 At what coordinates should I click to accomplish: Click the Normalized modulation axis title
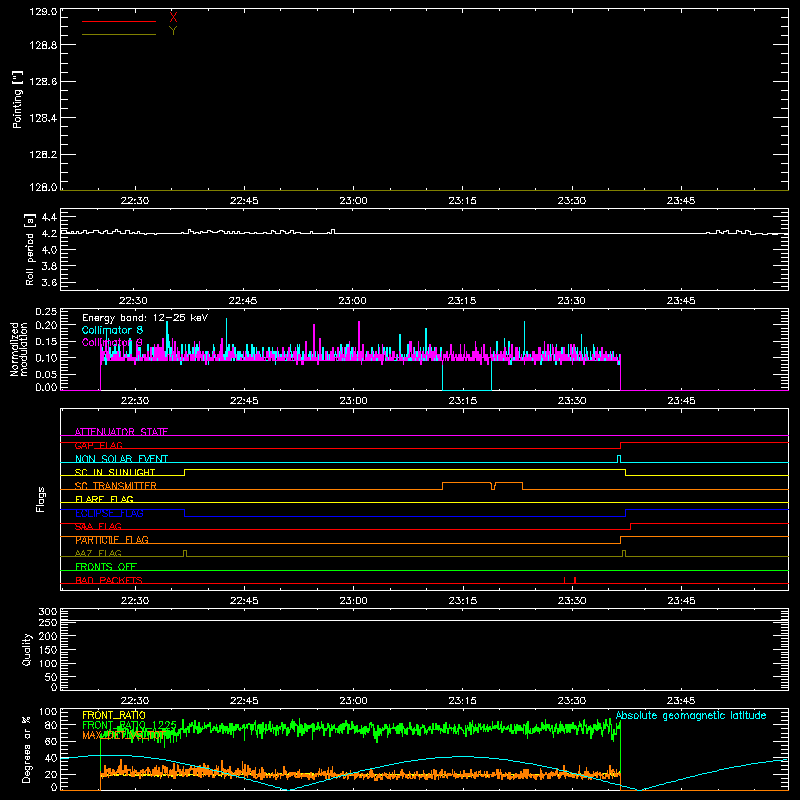pyautogui.click(x=18, y=349)
